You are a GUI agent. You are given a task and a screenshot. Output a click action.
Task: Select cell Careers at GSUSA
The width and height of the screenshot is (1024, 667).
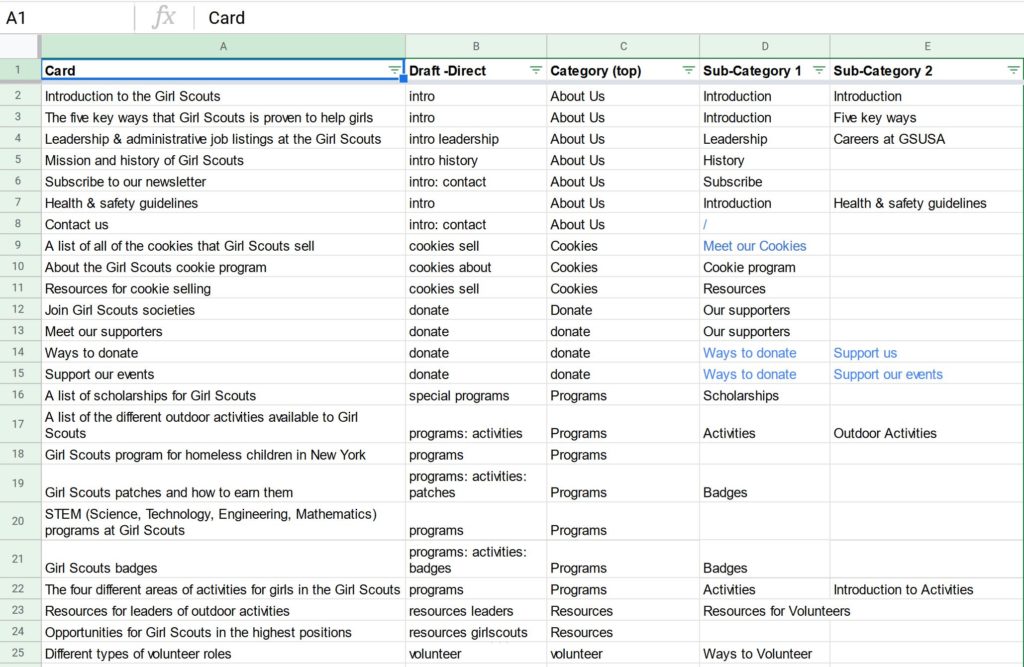point(927,139)
